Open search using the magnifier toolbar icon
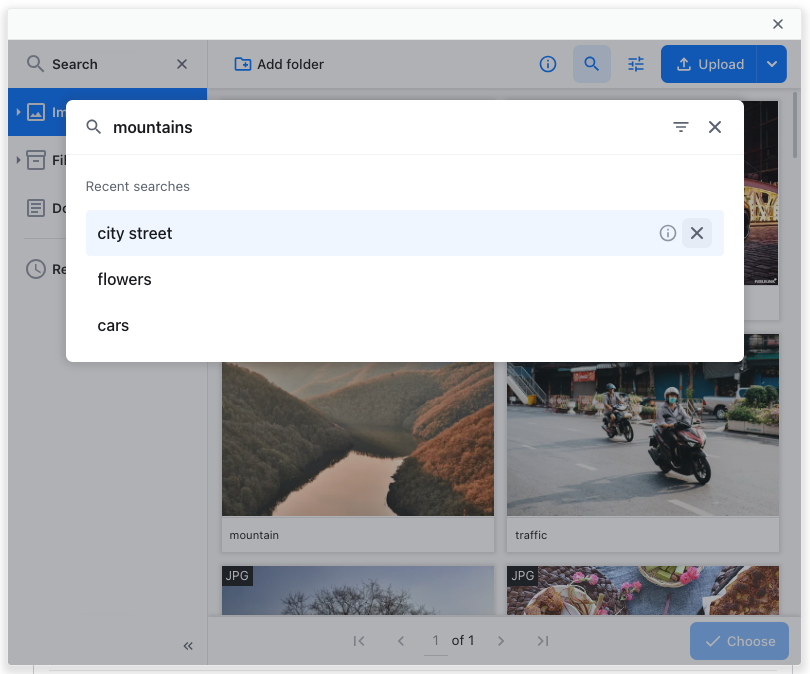This screenshot has width=810, height=674. pyautogui.click(x=592, y=63)
